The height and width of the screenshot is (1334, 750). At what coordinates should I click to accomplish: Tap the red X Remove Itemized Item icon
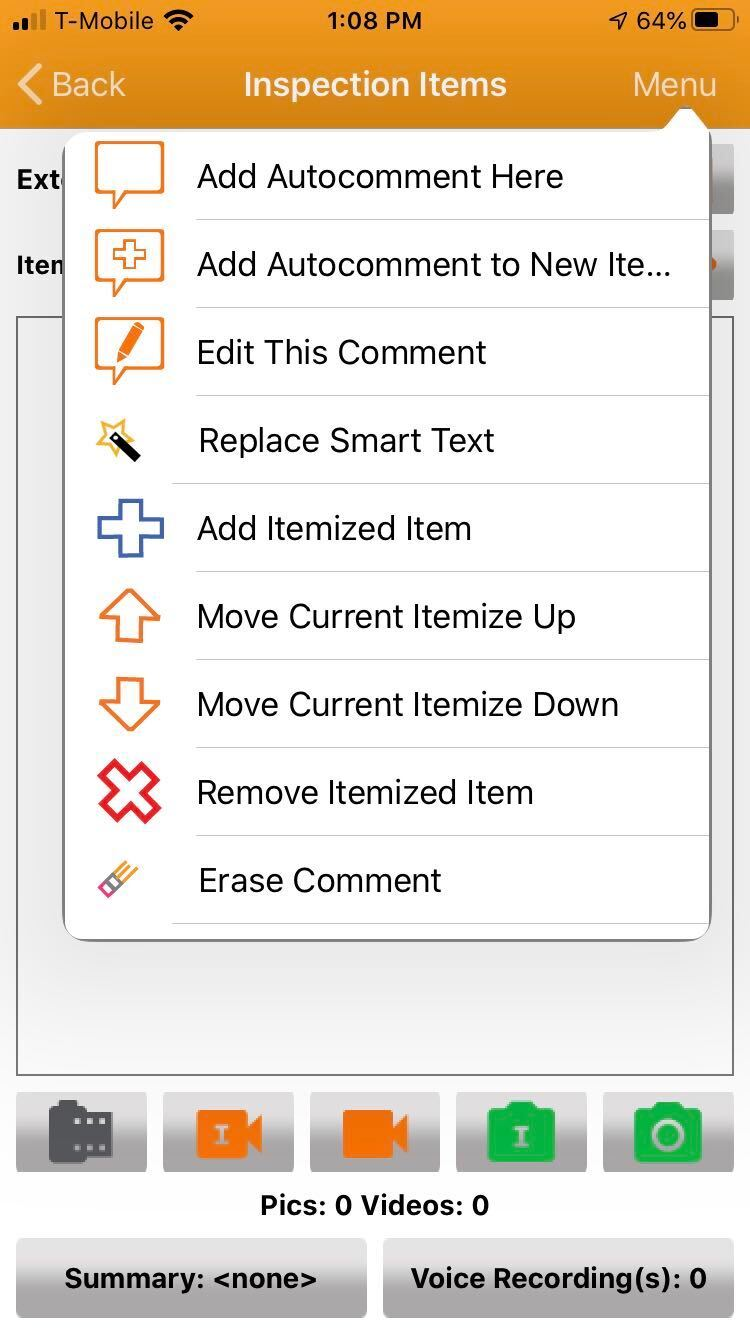point(129,792)
